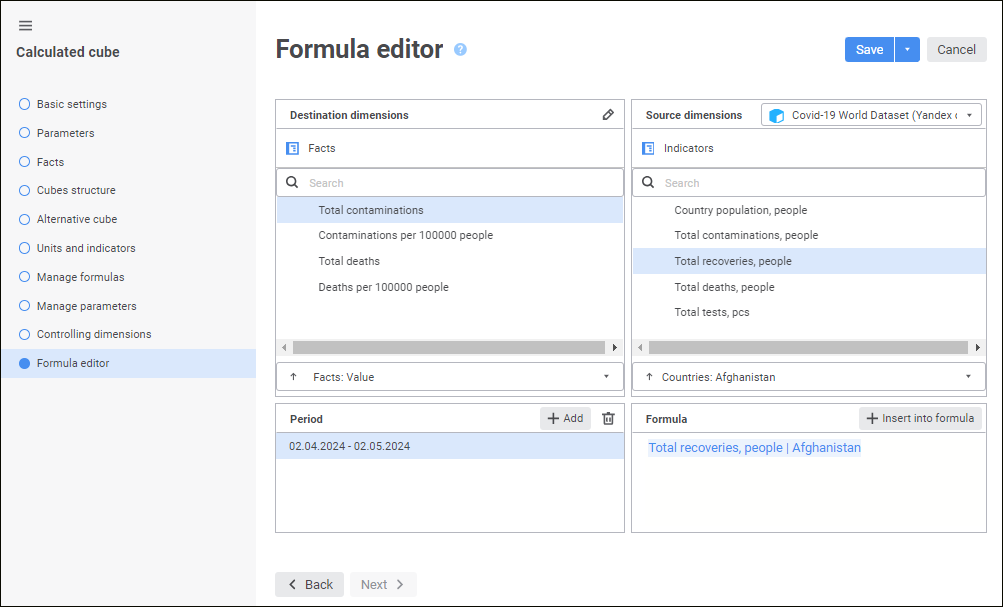Click the Covid-19 dataset cube icon
Screen dimensions: 1003x607
pyautogui.click(x=776, y=115)
